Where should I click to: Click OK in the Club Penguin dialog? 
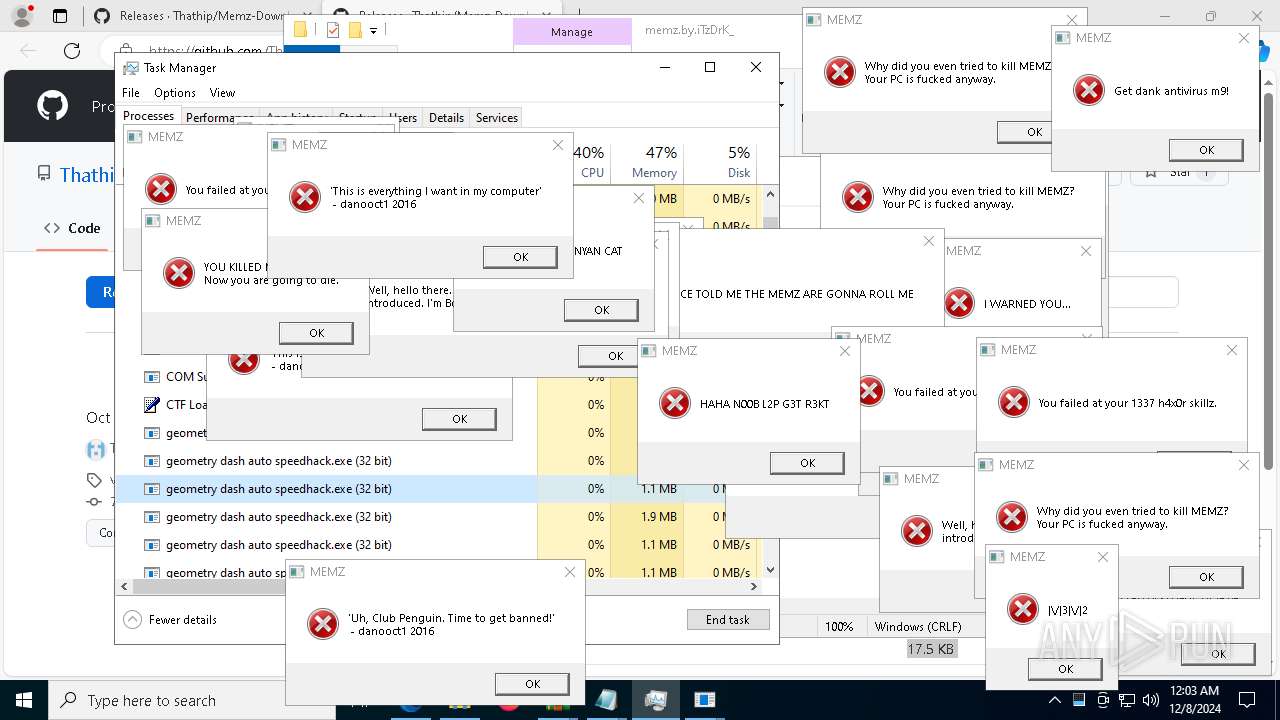coord(532,684)
